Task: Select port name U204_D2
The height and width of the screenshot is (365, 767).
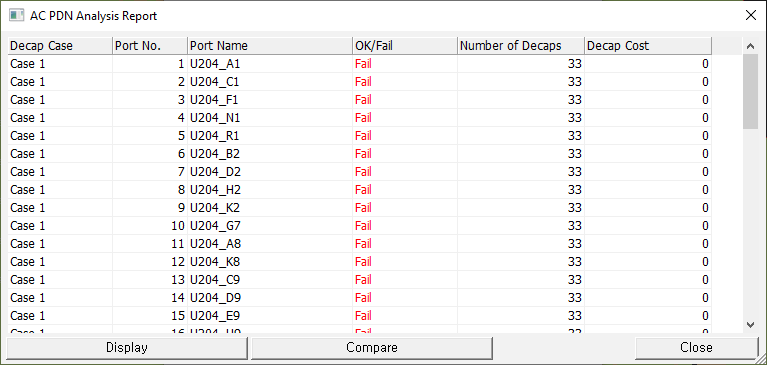Action: click(x=215, y=172)
